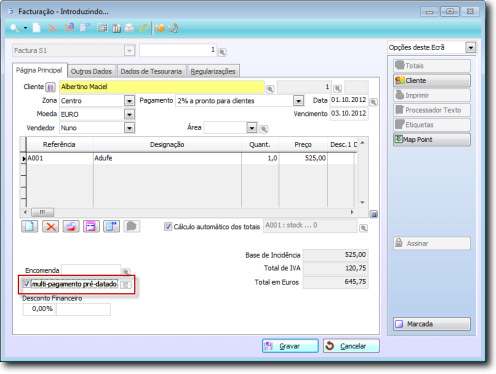Click small button right of multi-pagamento

pyautogui.click(x=126, y=285)
